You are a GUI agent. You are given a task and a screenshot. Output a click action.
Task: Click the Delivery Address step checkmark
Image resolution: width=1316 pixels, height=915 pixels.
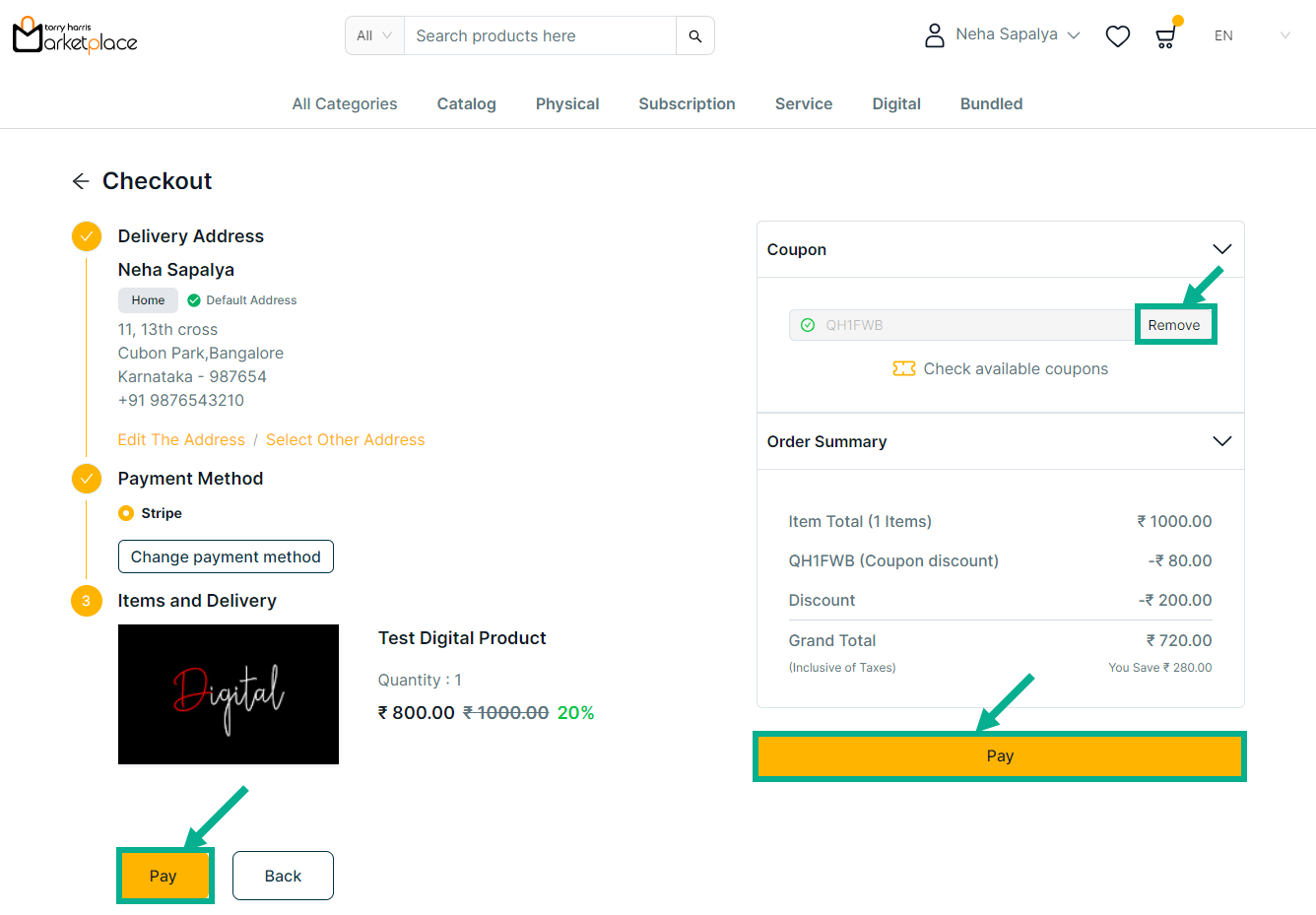click(87, 236)
